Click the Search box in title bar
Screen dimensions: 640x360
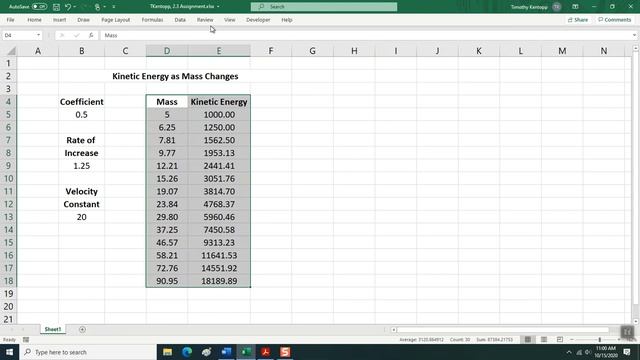(x=324, y=7)
